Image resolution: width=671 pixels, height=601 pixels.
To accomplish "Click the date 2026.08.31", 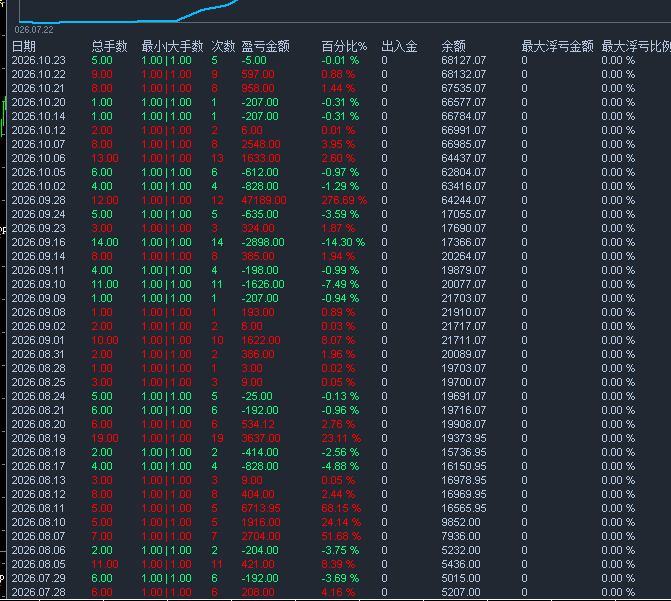I will (x=39, y=354).
